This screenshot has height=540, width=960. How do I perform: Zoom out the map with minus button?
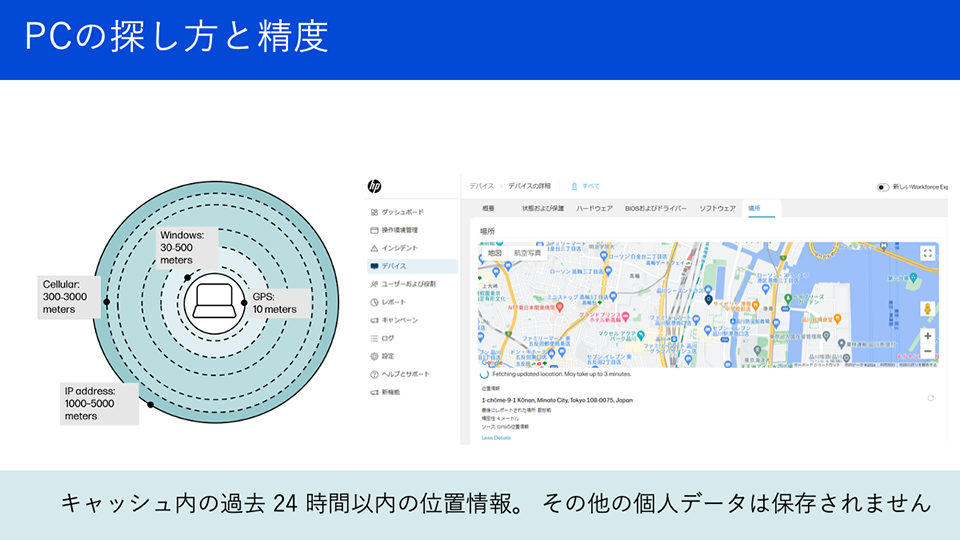tap(928, 351)
